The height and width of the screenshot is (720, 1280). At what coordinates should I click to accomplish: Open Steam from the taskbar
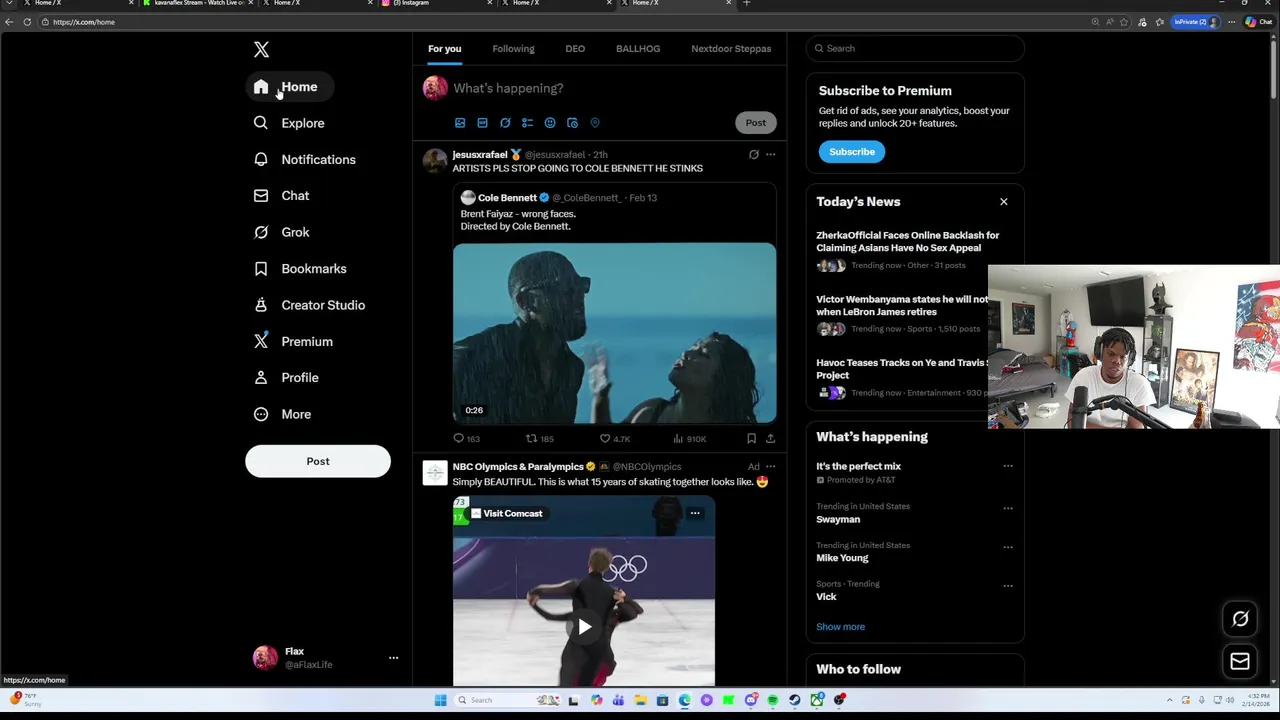tap(794, 700)
